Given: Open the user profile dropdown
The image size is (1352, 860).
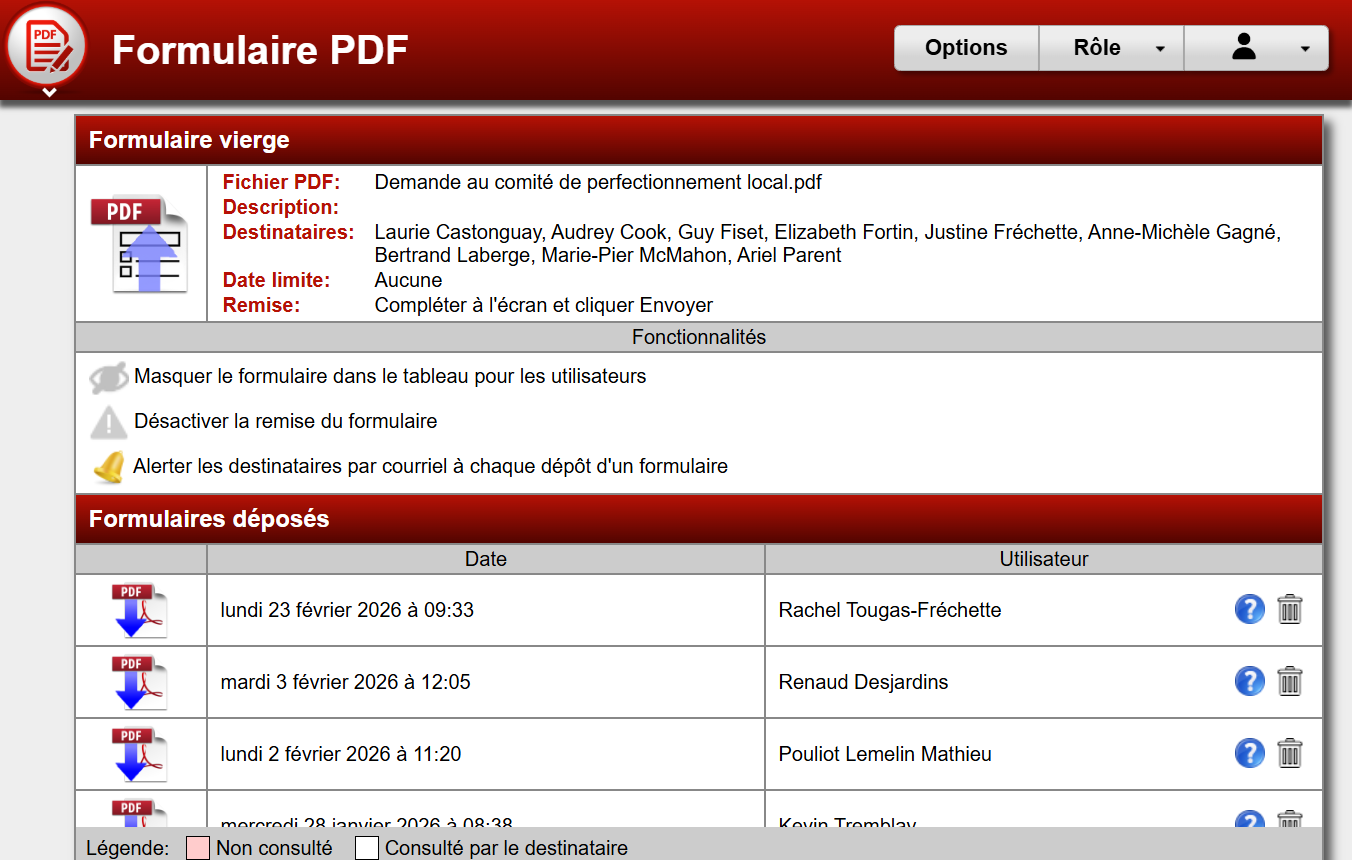Looking at the screenshot, I should 1256,48.
